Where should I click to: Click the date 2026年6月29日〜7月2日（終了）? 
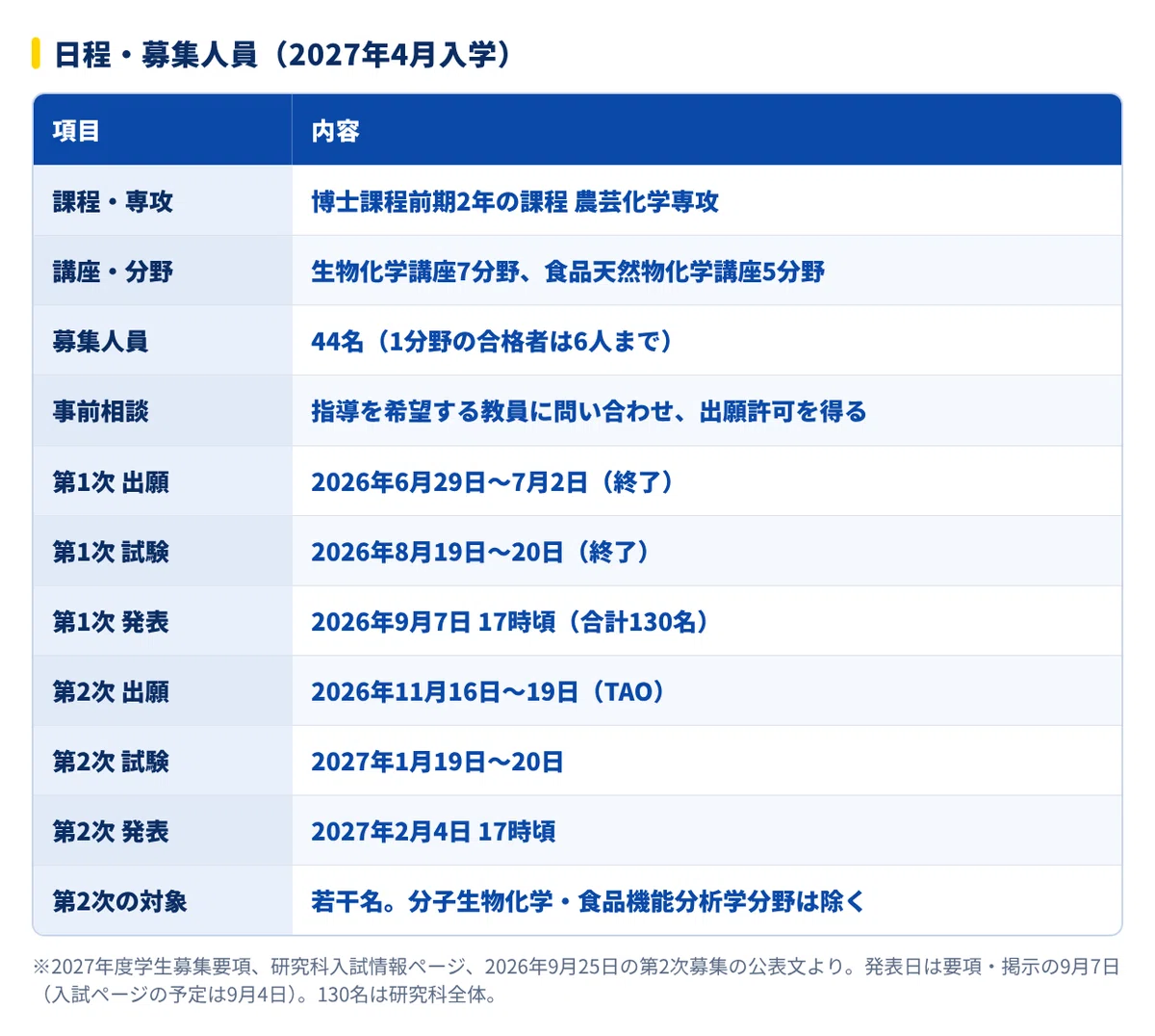click(495, 481)
